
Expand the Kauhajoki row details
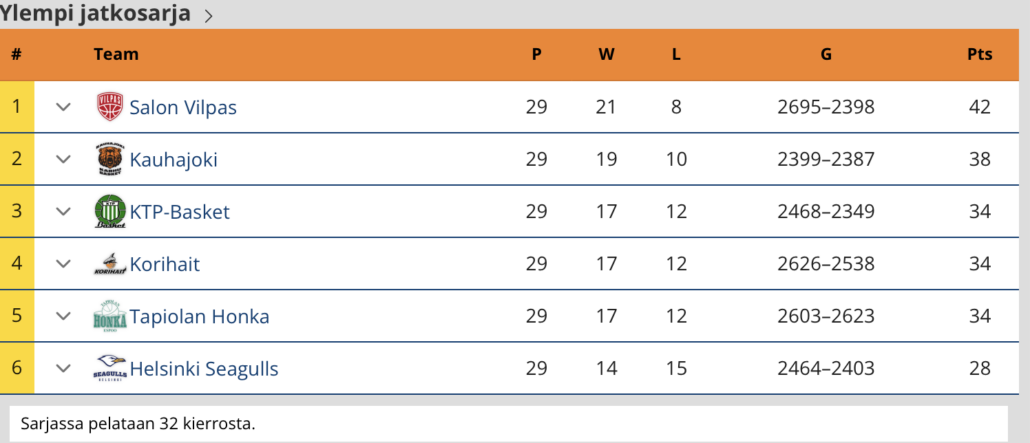click(64, 159)
